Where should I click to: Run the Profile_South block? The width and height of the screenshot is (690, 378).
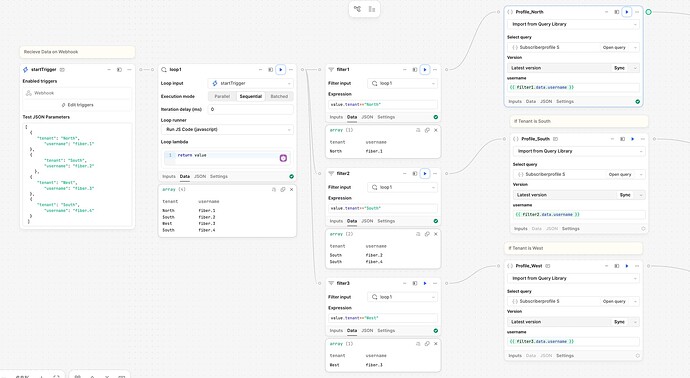pyautogui.click(x=633, y=139)
